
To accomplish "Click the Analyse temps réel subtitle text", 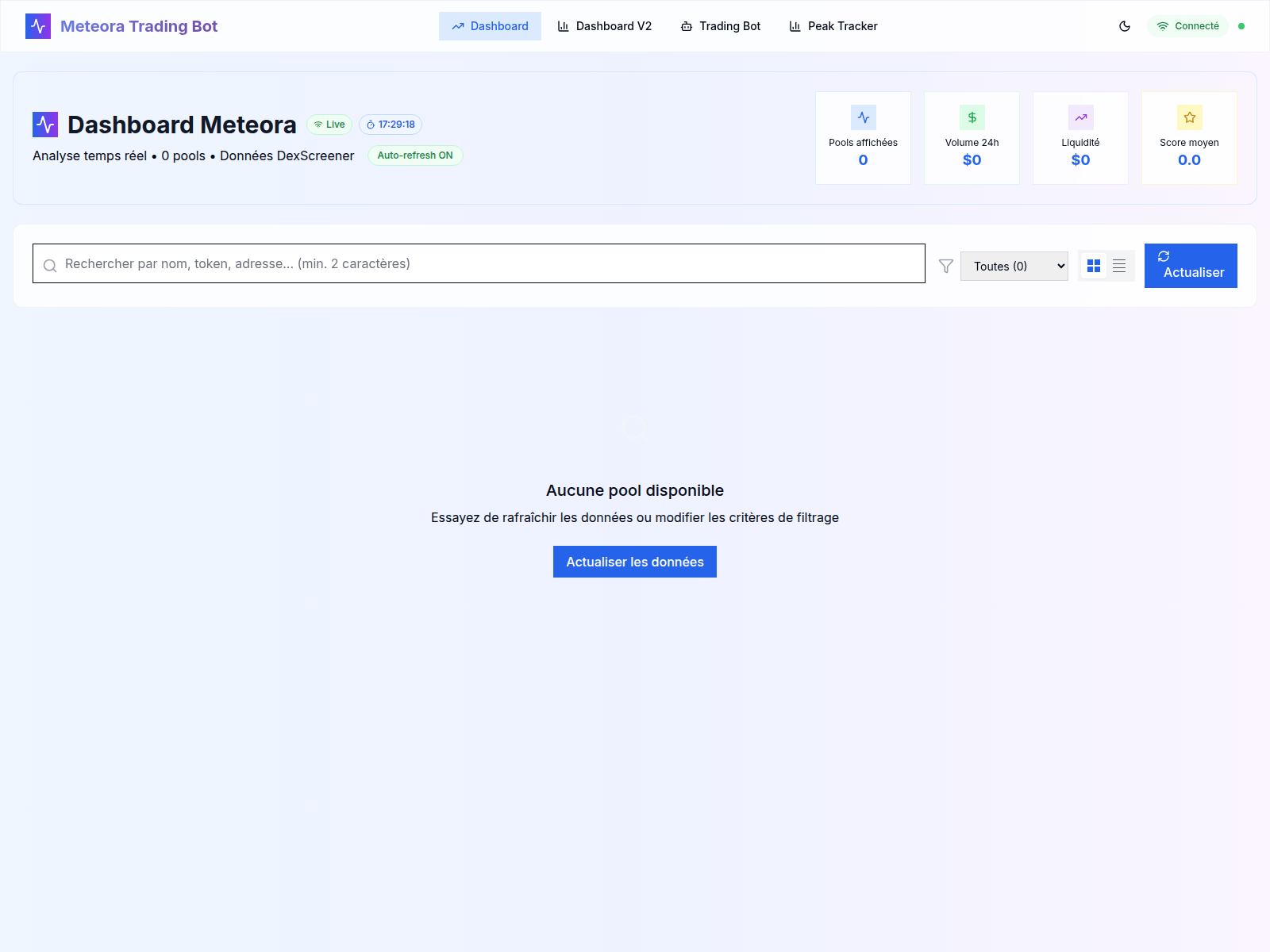I will click(194, 155).
